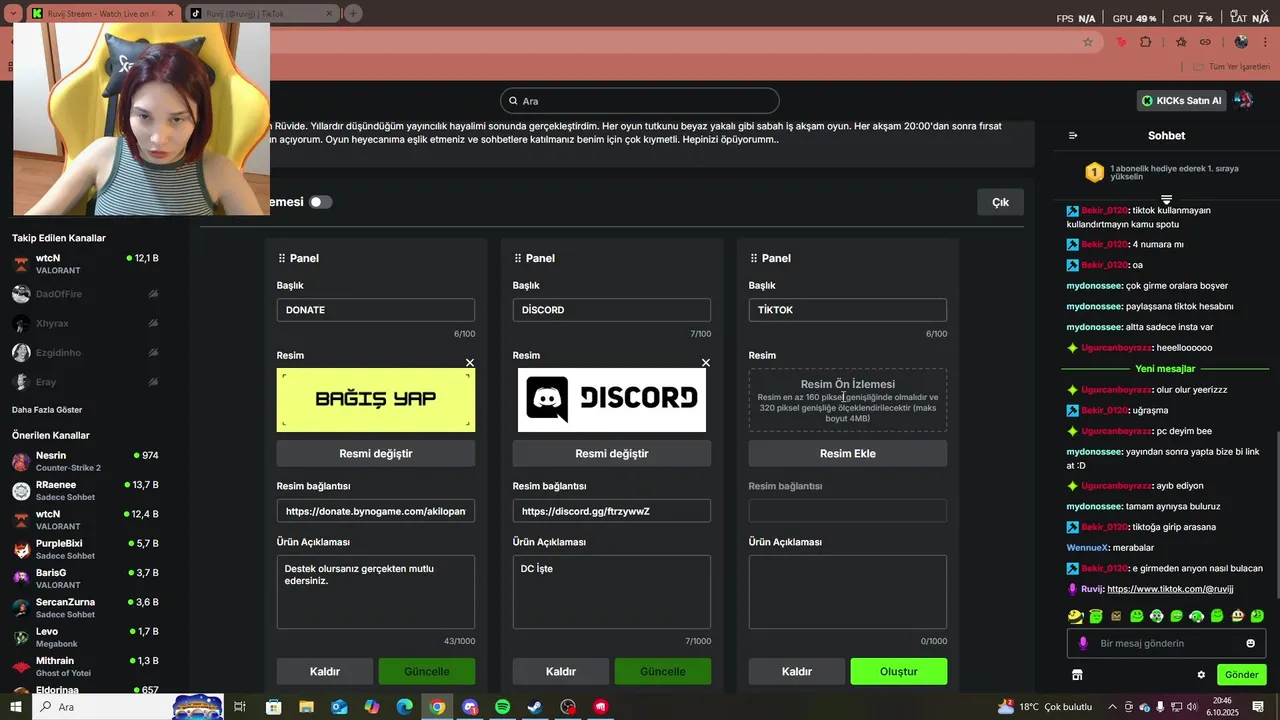Open Tüm Yer İşaretleri bookmarks folder
Image resolution: width=1280 pixels, height=720 pixels.
tap(1232, 67)
